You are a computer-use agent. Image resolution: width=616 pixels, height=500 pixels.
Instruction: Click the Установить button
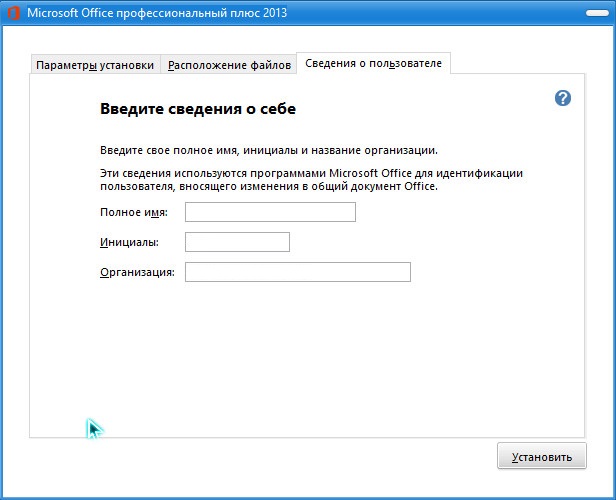542,456
